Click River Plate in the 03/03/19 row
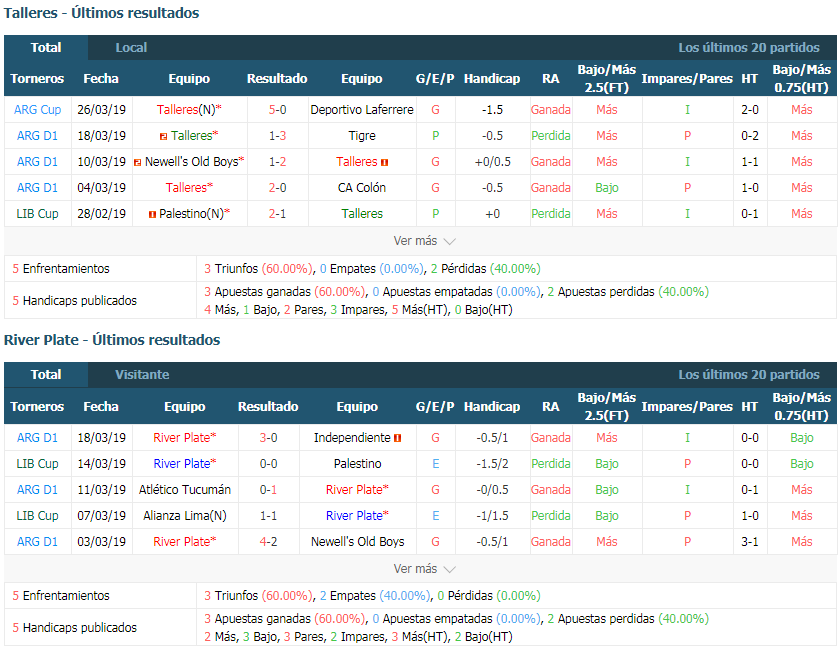The width and height of the screenshot is (838, 649). pyautogui.click(x=182, y=542)
